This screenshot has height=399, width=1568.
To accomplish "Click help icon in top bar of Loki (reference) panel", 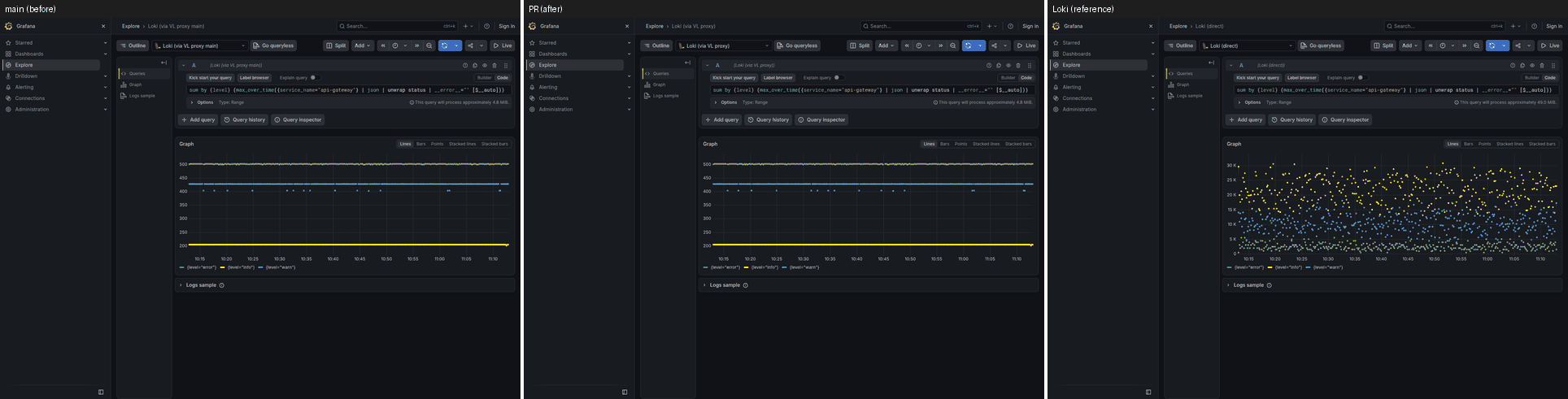I will 1534,26.
